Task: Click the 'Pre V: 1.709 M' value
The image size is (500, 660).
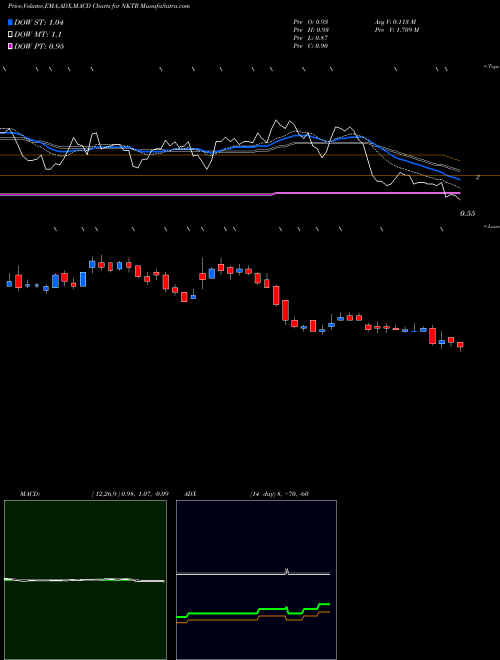Action: tap(396, 30)
